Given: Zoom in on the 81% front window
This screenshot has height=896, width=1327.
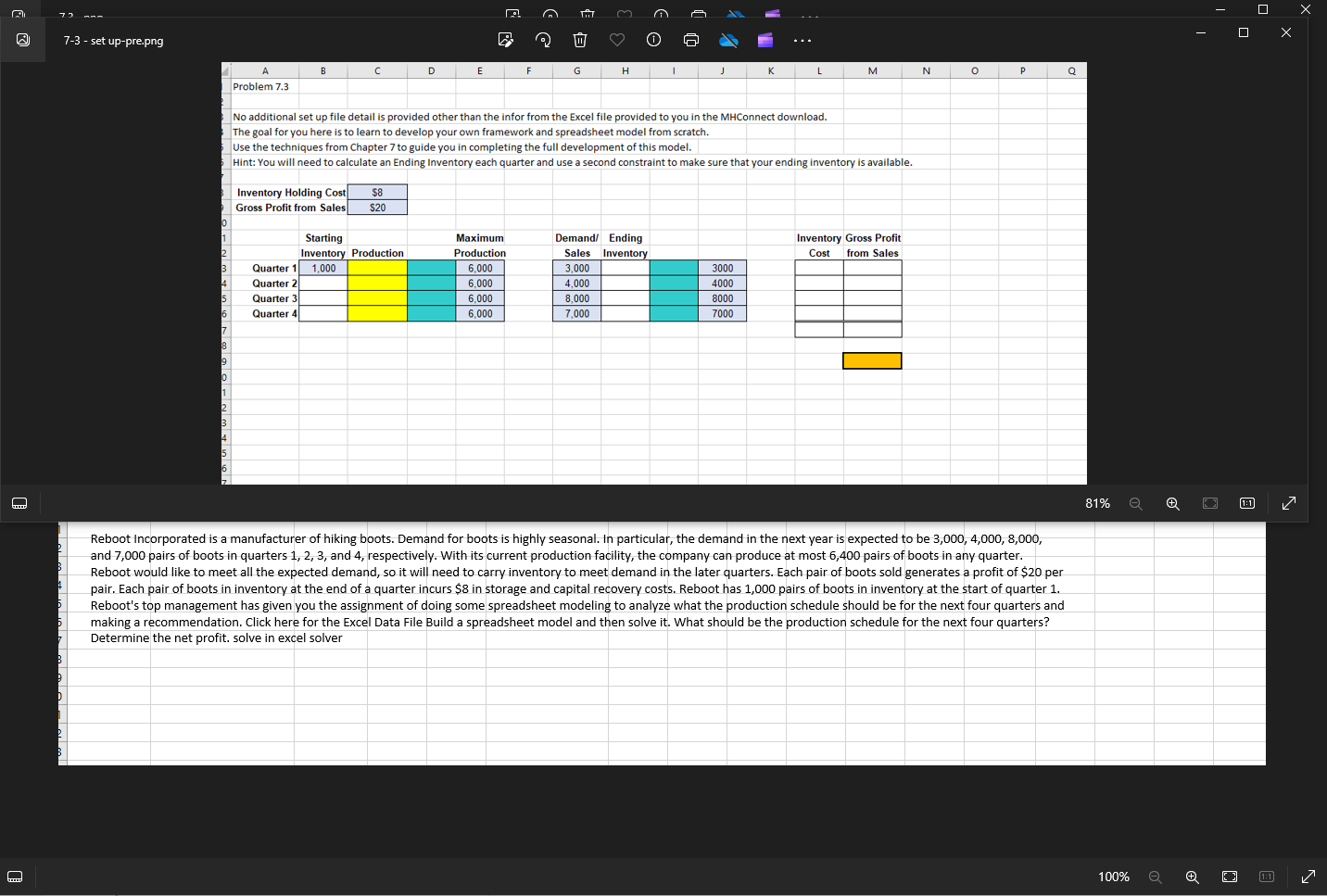Looking at the screenshot, I should 1173,503.
